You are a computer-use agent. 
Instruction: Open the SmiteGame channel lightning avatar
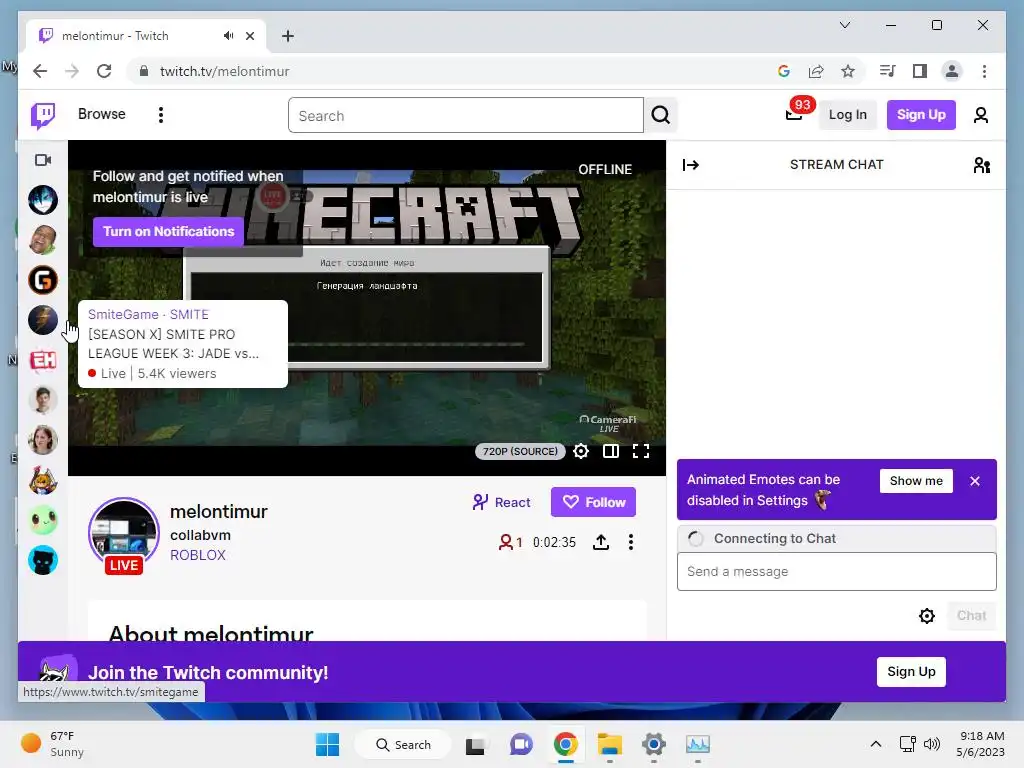coord(43,320)
